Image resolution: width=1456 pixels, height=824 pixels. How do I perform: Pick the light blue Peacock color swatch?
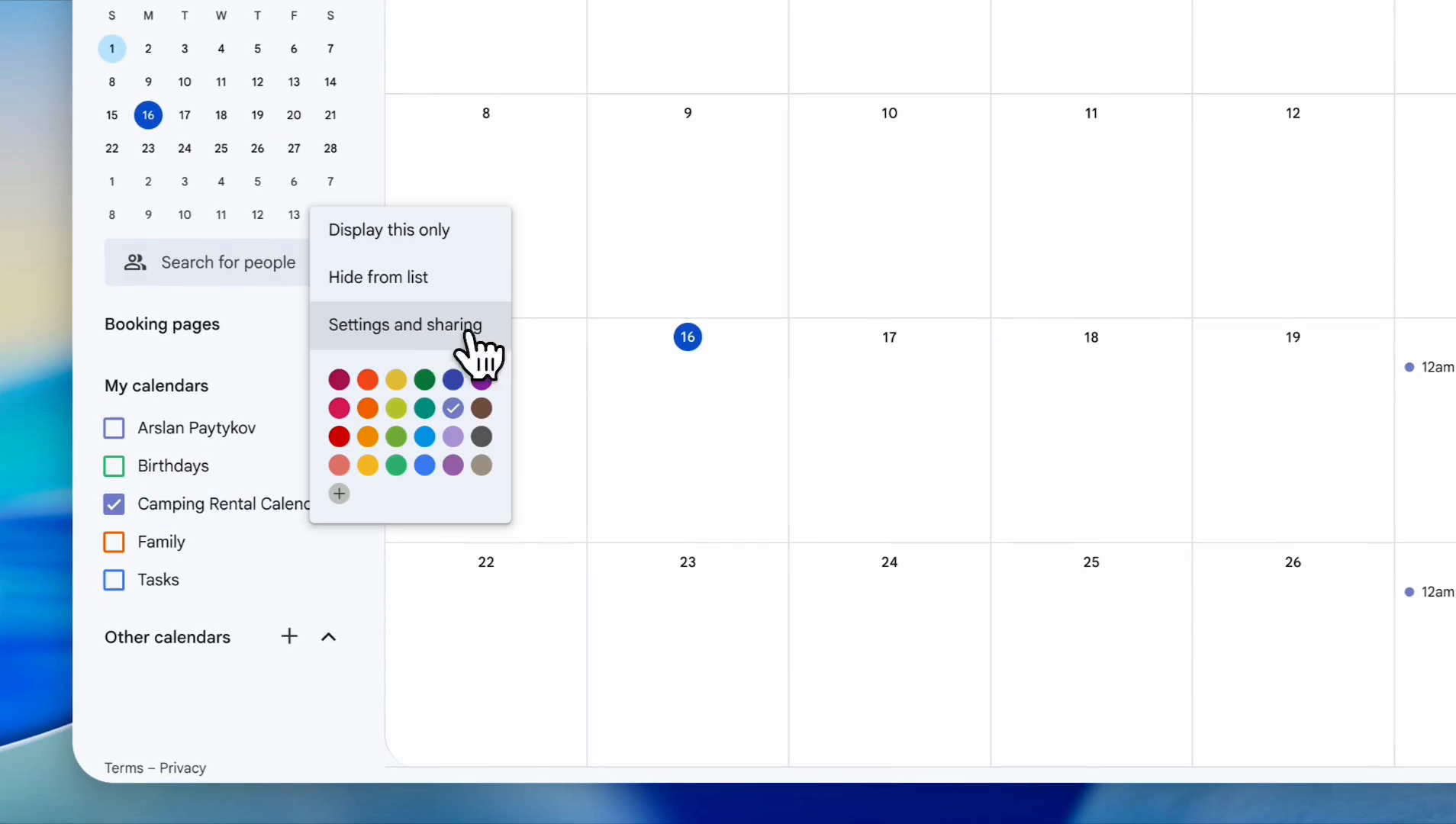pyautogui.click(x=425, y=436)
